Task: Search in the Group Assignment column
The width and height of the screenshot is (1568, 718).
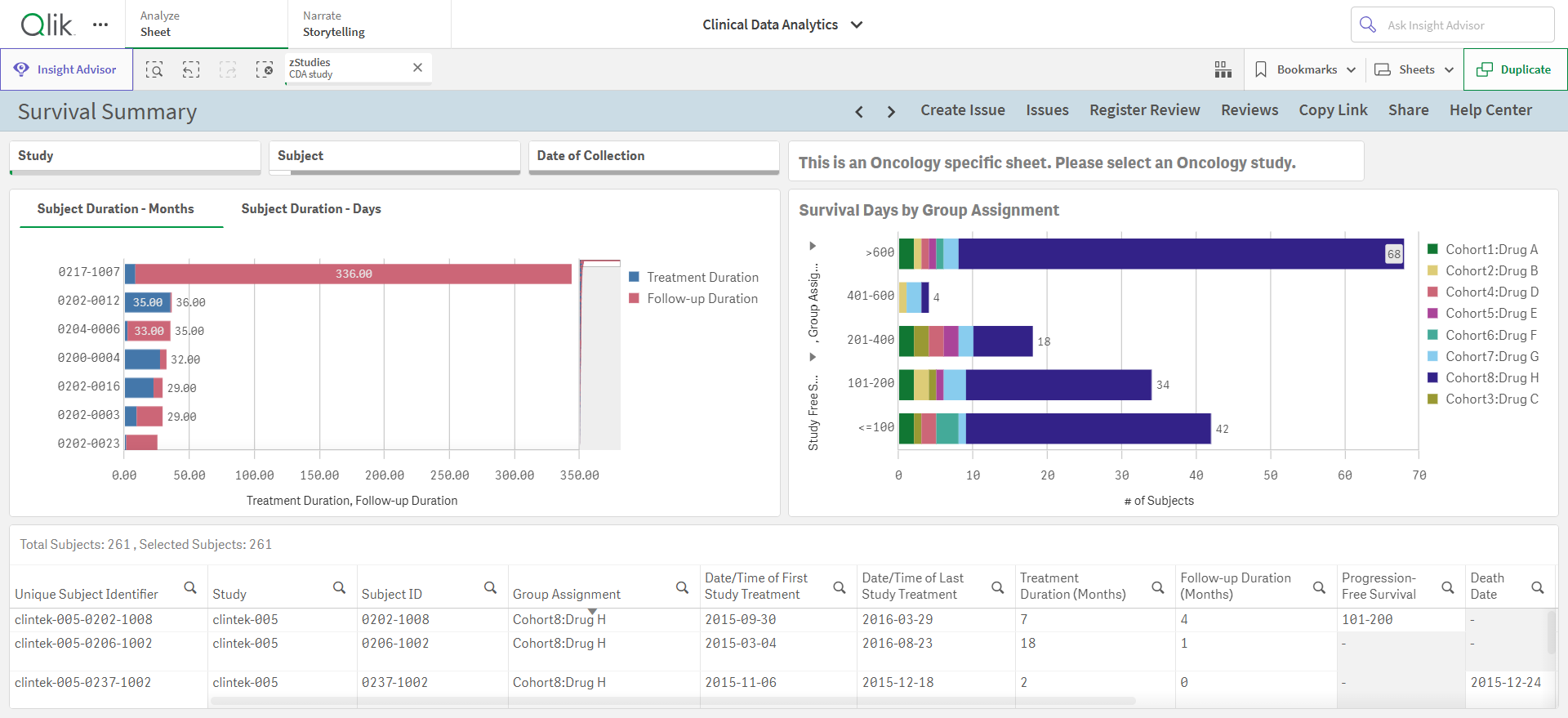Action: tap(682, 588)
